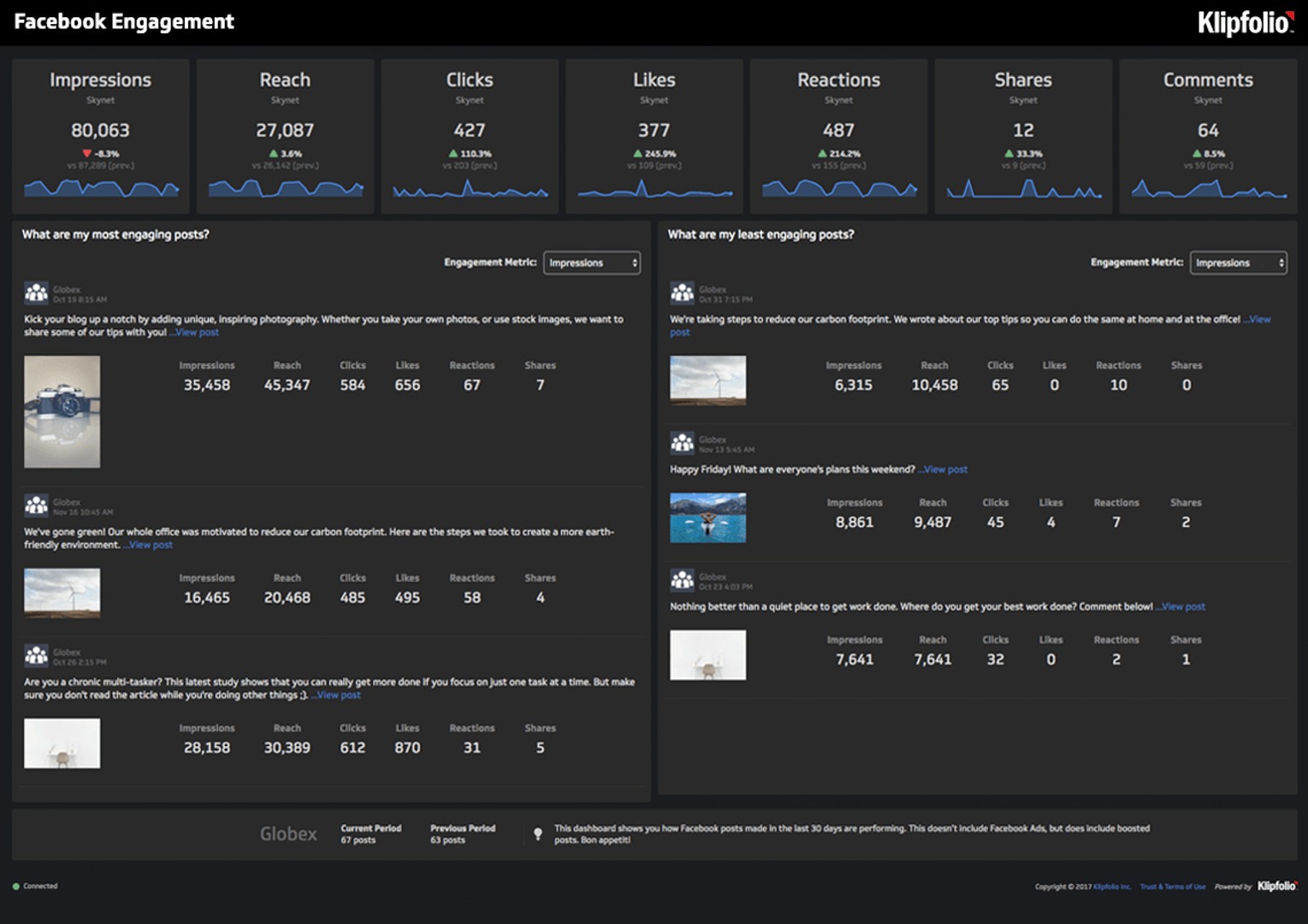Select the Reactions metric panel
Screen dimensions: 1308x924
click(x=837, y=135)
